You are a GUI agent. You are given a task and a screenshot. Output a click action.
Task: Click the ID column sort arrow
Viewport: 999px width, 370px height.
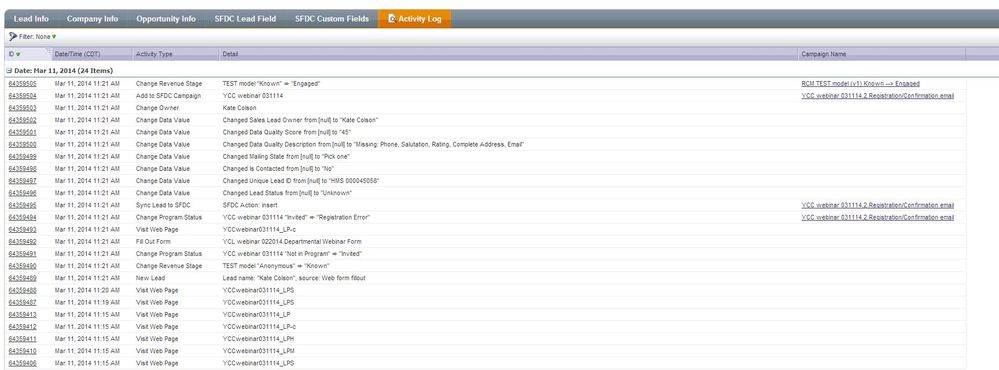click(x=18, y=55)
